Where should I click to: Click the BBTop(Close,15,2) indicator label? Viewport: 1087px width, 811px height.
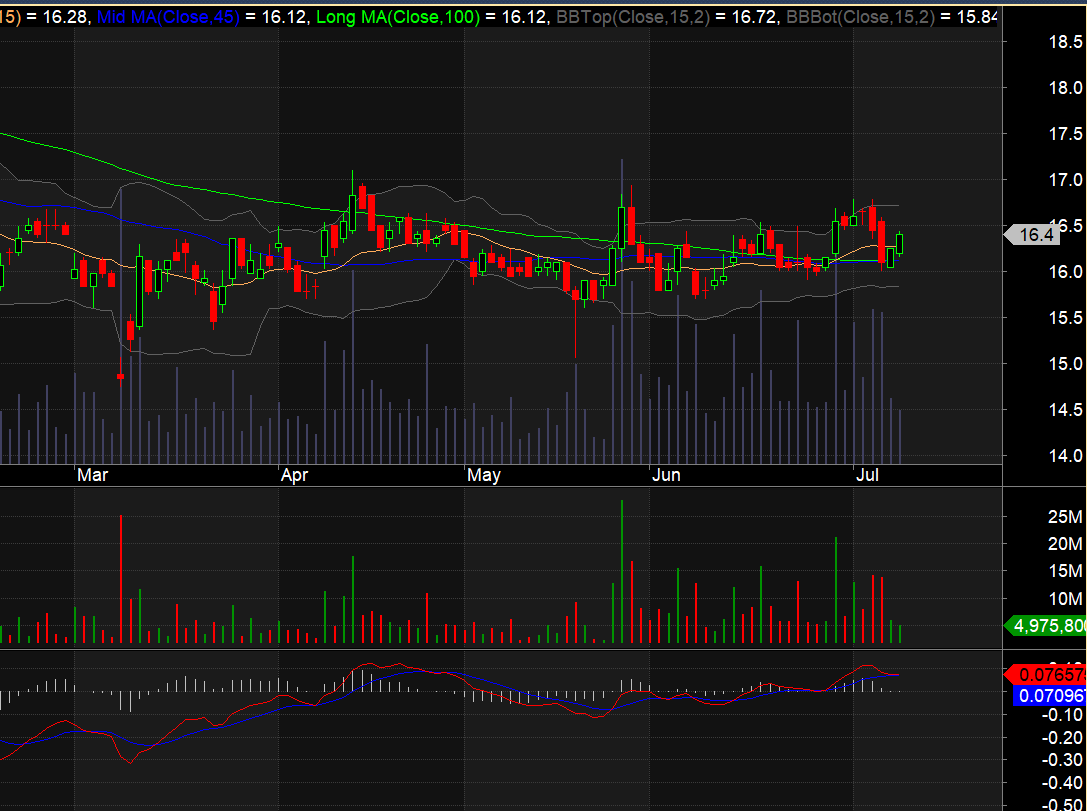click(x=633, y=16)
